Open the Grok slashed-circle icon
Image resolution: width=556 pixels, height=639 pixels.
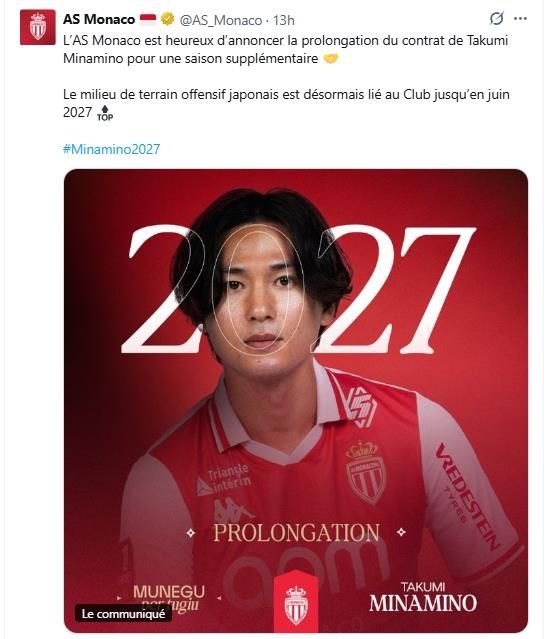click(496, 19)
